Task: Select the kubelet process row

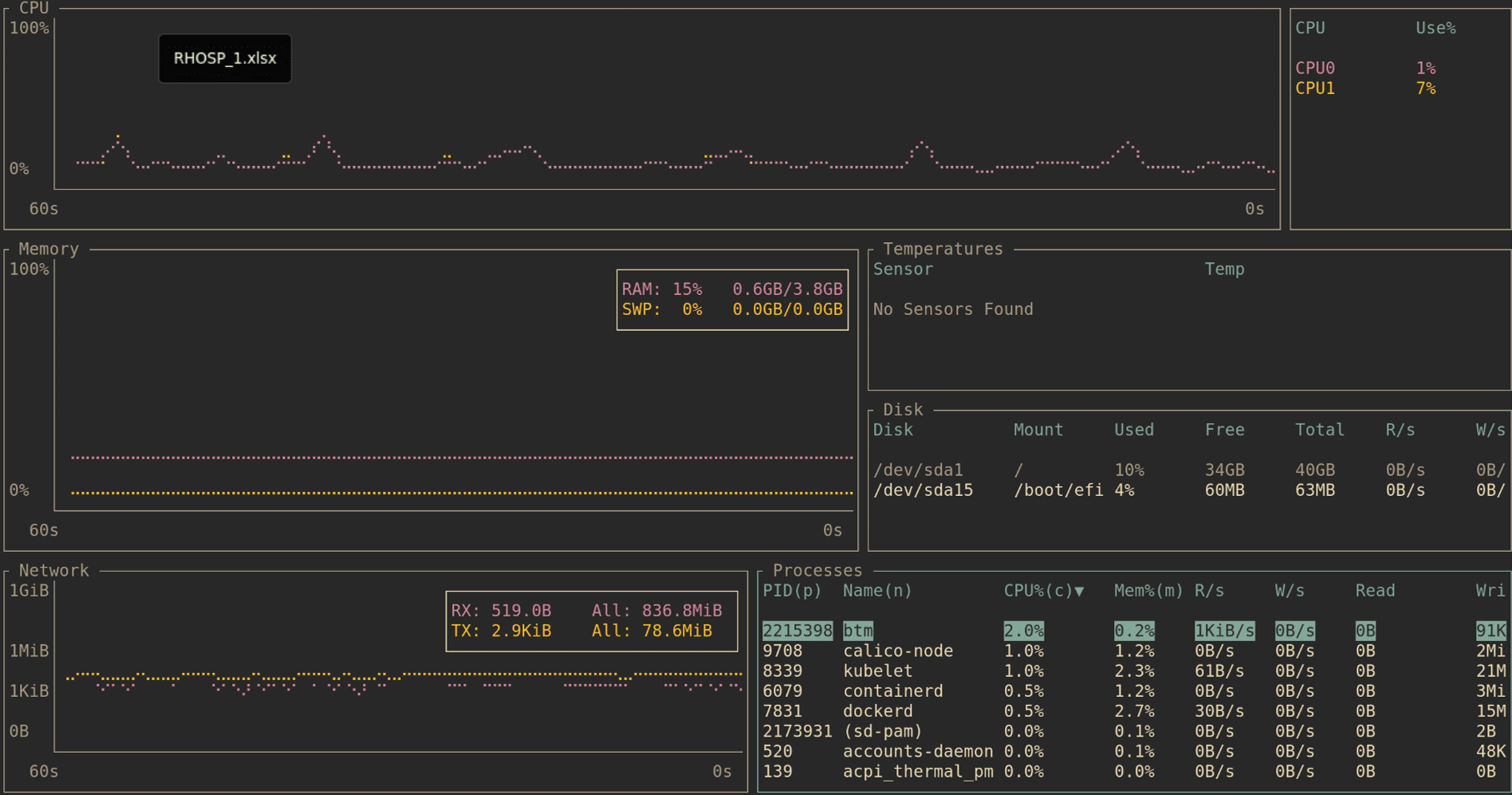Action: pos(877,671)
